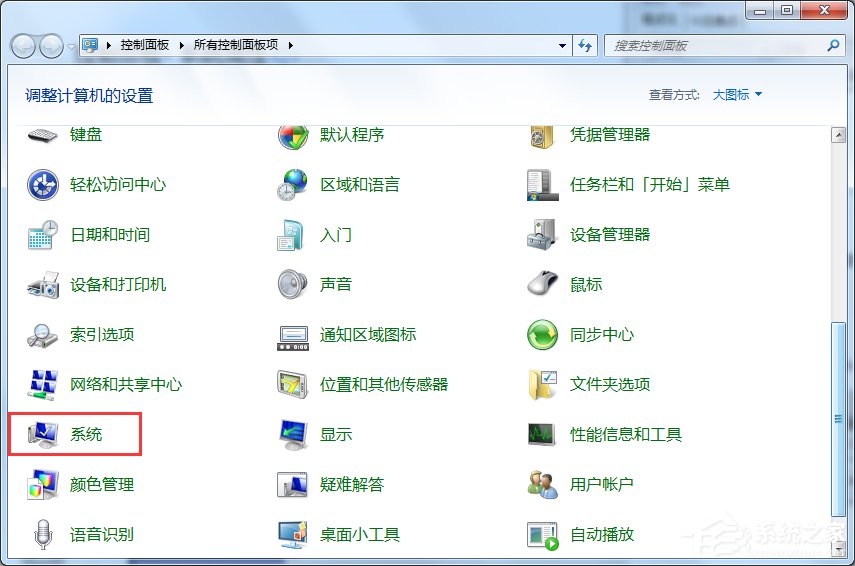This screenshot has width=855, height=566.
Task: Click the 网络和共享中心 icon
Action: pos(43,385)
